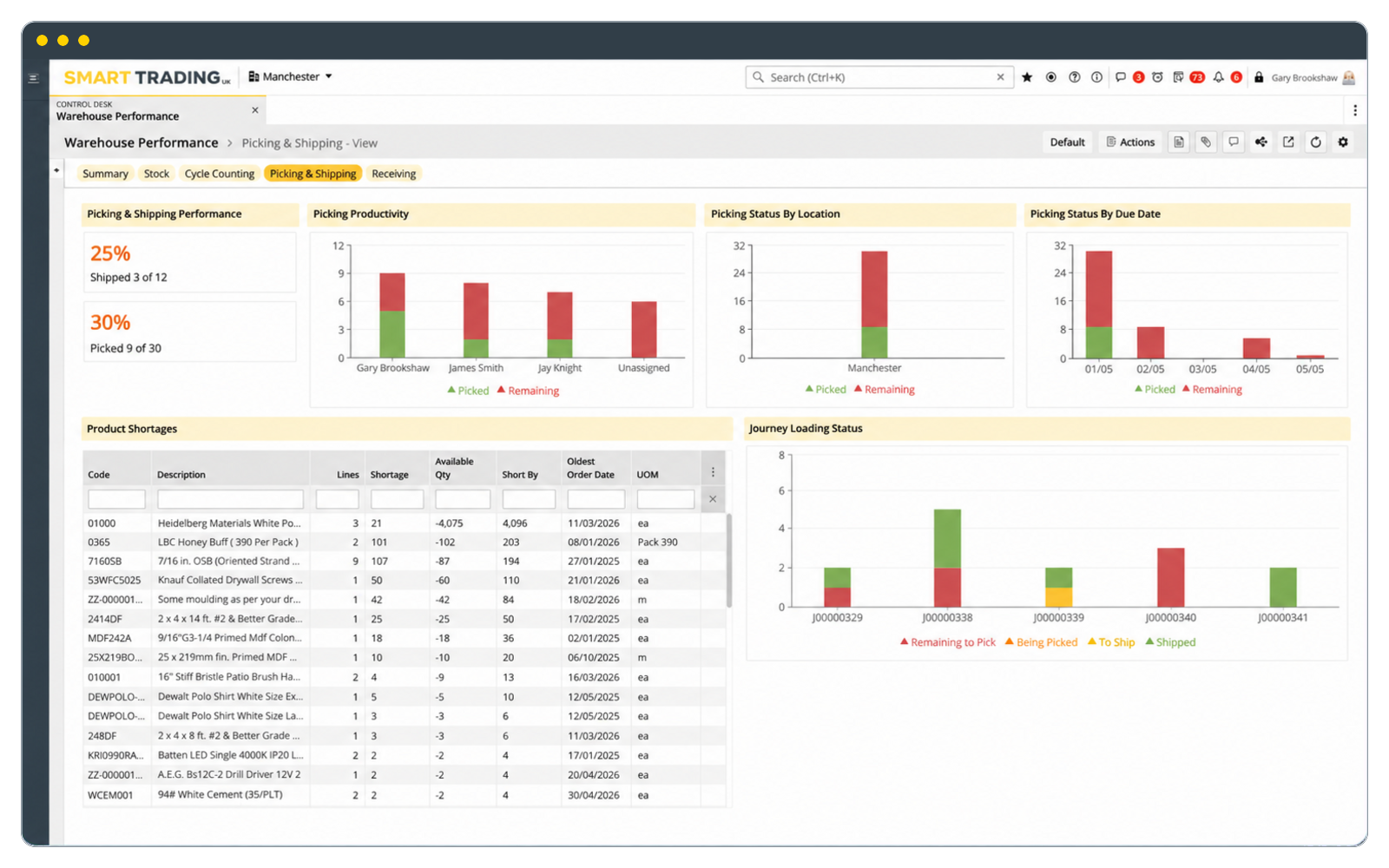
Task: Open the help question mark icon
Action: [x=1075, y=77]
